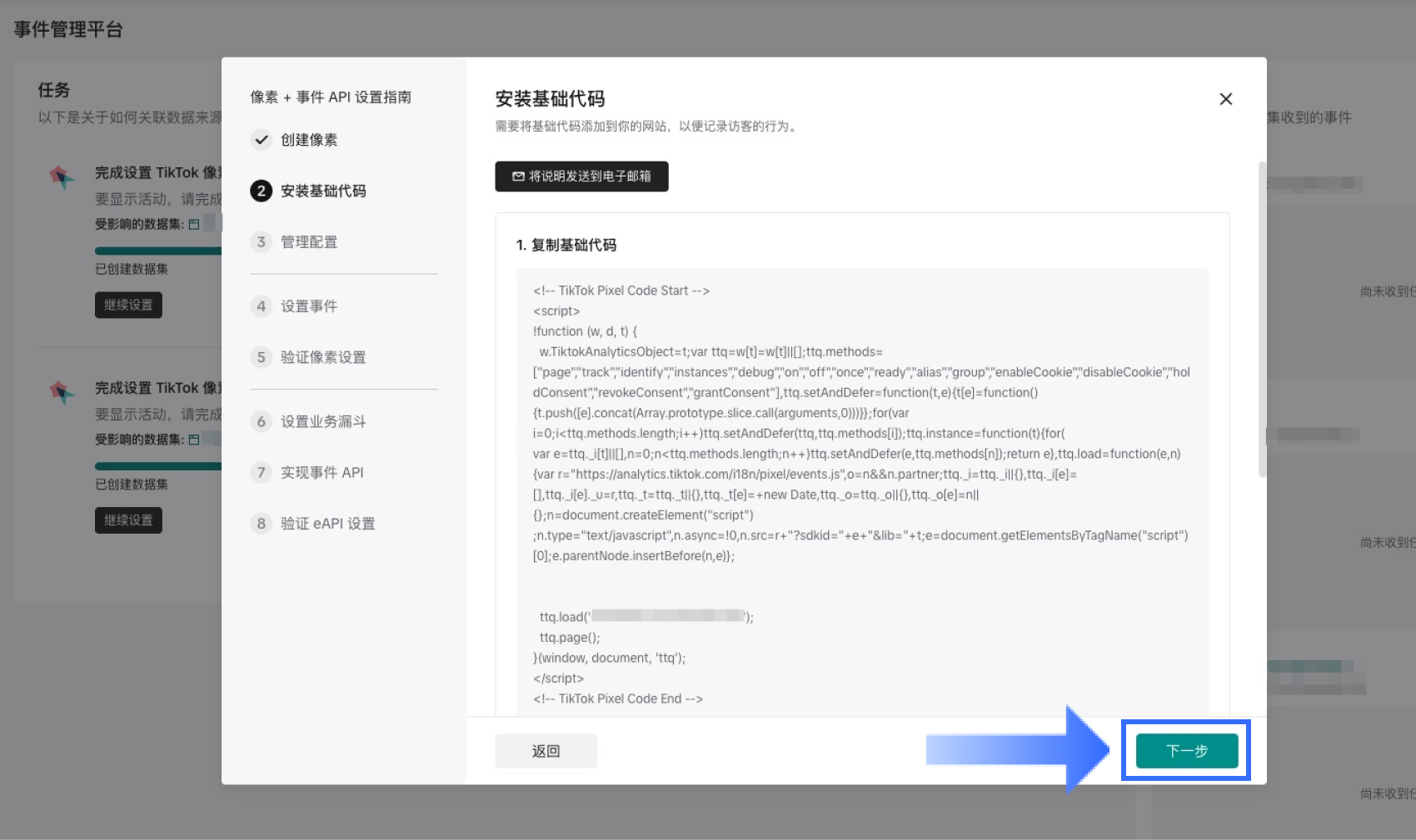1416x840 pixels.
Task: Click the checkmark icon next to 创建像素
Action: 262,140
